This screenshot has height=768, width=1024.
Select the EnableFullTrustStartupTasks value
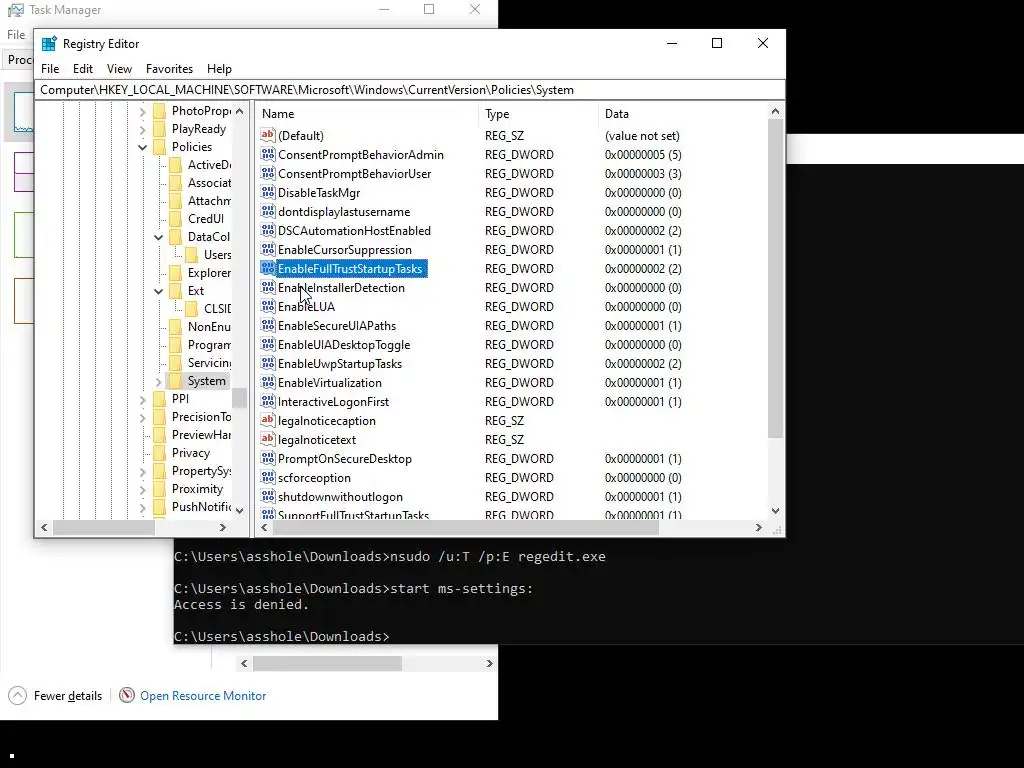click(x=350, y=269)
